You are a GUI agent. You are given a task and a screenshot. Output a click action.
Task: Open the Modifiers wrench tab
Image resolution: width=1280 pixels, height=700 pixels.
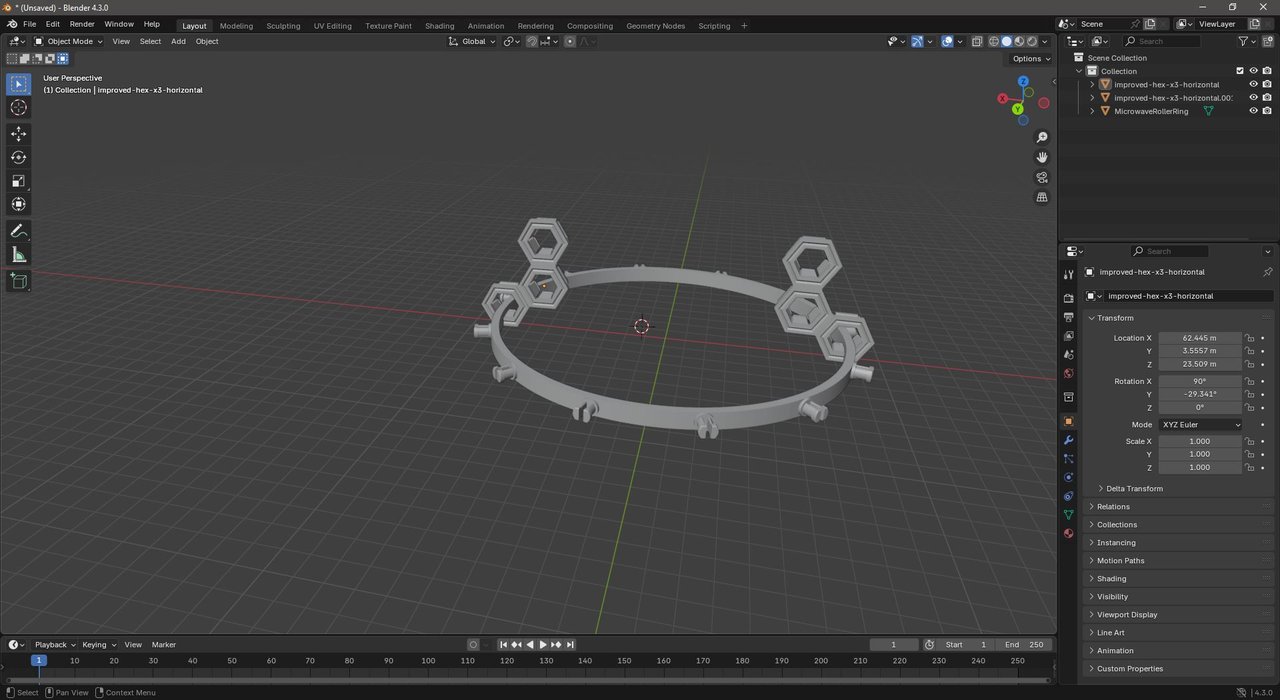[x=1068, y=440]
